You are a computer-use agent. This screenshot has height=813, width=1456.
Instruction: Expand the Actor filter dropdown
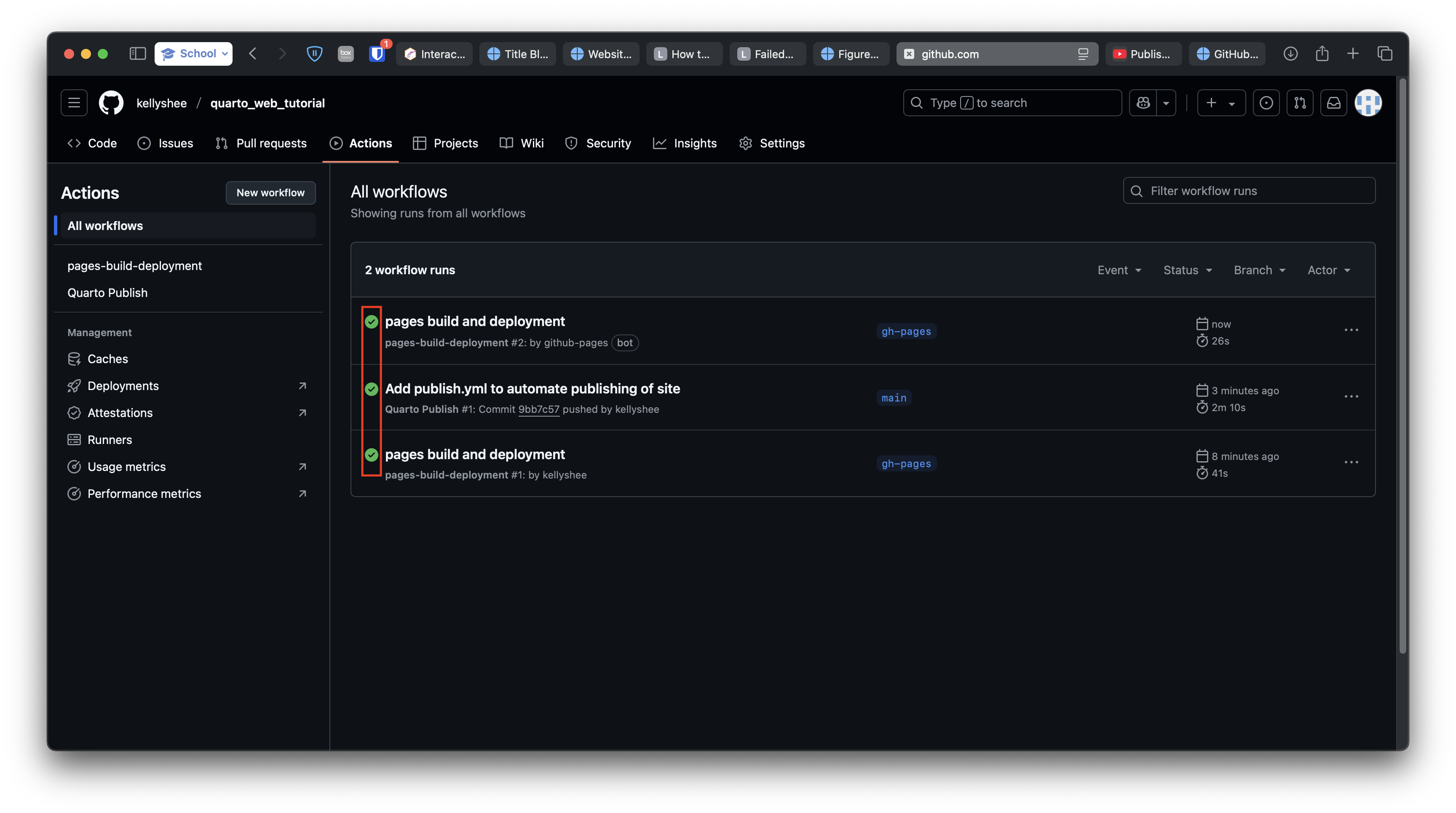(1328, 270)
